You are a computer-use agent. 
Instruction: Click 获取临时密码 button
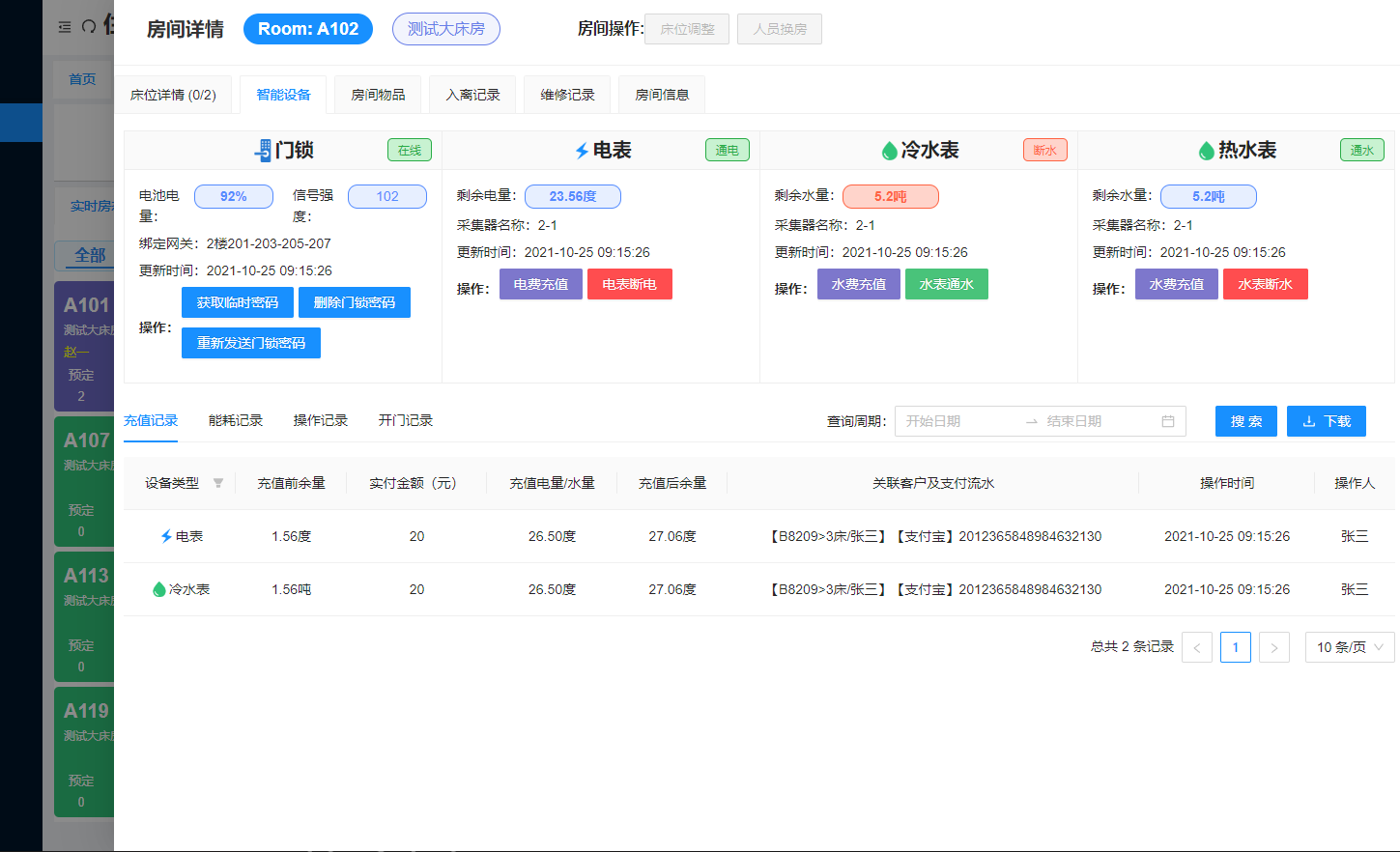coord(238,302)
